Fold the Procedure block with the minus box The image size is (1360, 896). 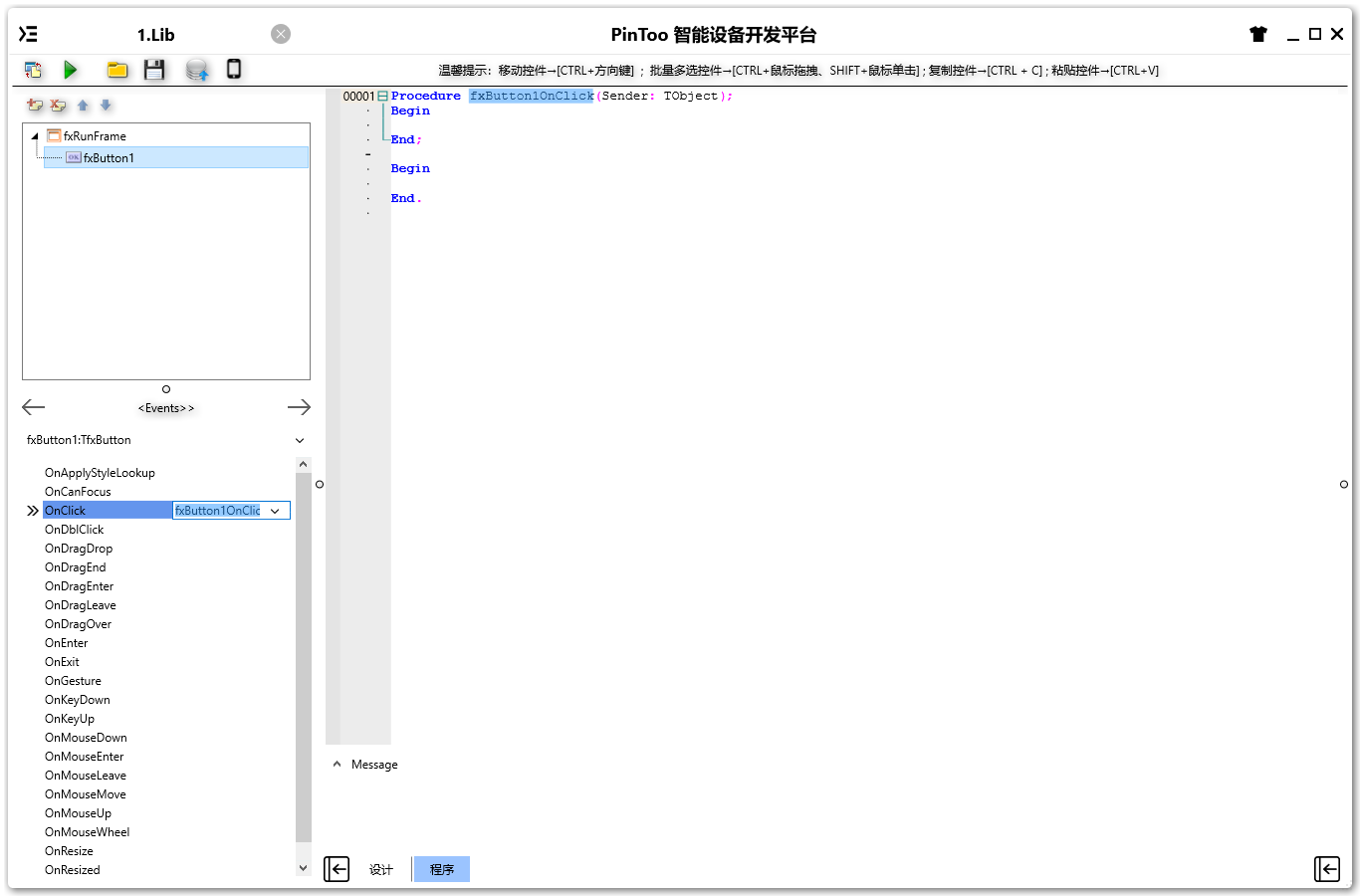click(x=382, y=97)
